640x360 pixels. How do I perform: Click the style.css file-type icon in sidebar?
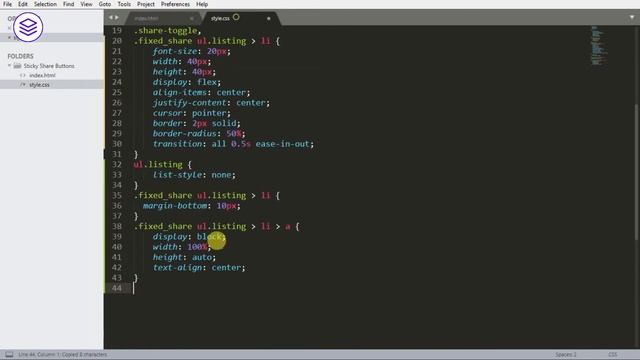click(23, 84)
